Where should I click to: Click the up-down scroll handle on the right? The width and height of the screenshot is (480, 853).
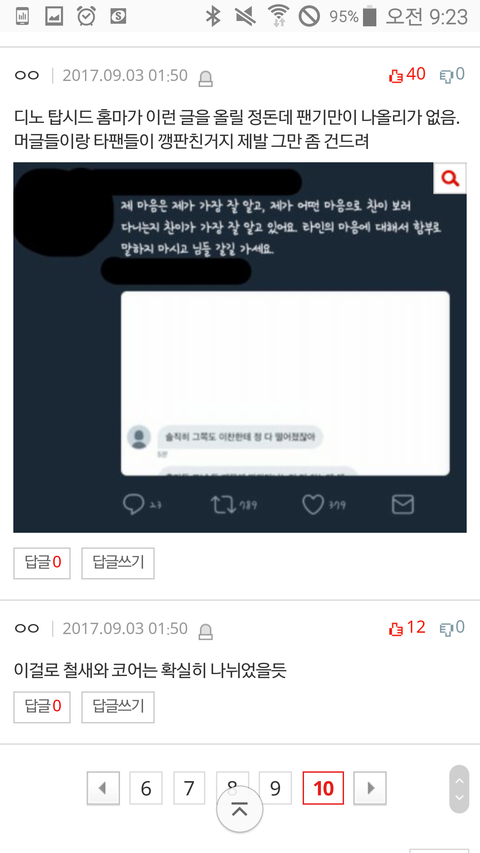[459, 789]
